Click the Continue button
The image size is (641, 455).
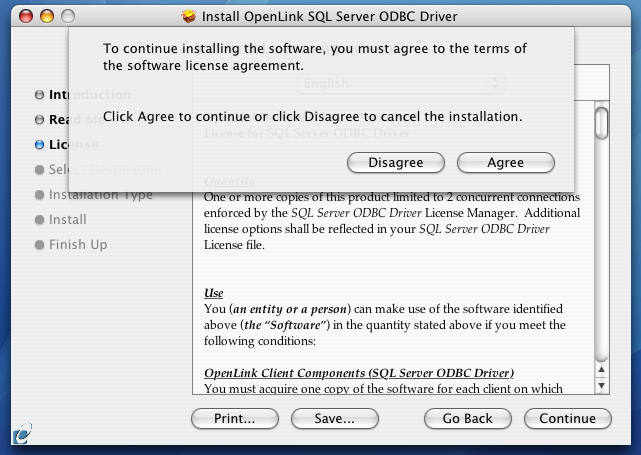tap(567, 419)
